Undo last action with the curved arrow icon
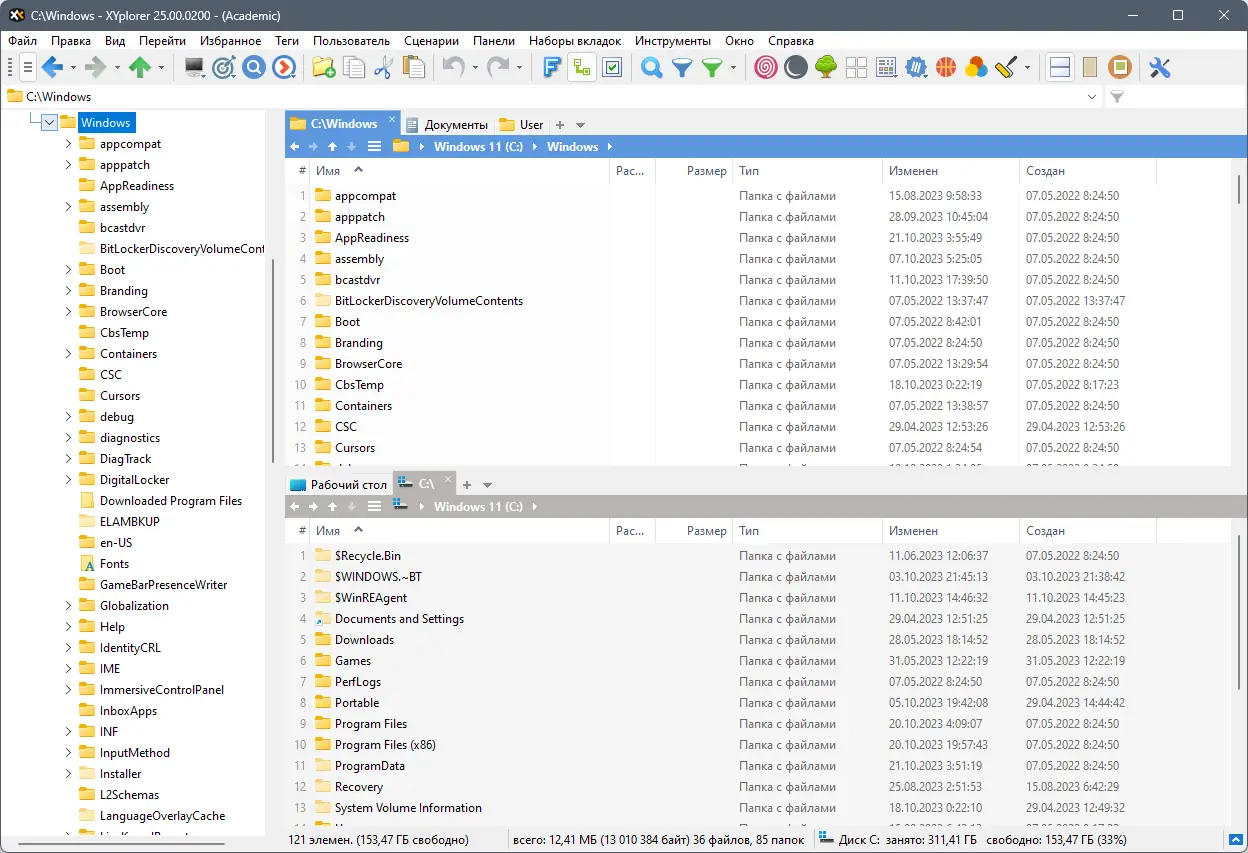 (x=453, y=67)
